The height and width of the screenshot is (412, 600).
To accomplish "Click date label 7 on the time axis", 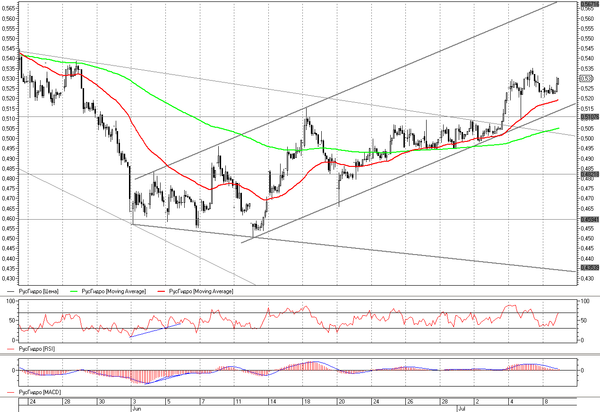I will point(203,402).
